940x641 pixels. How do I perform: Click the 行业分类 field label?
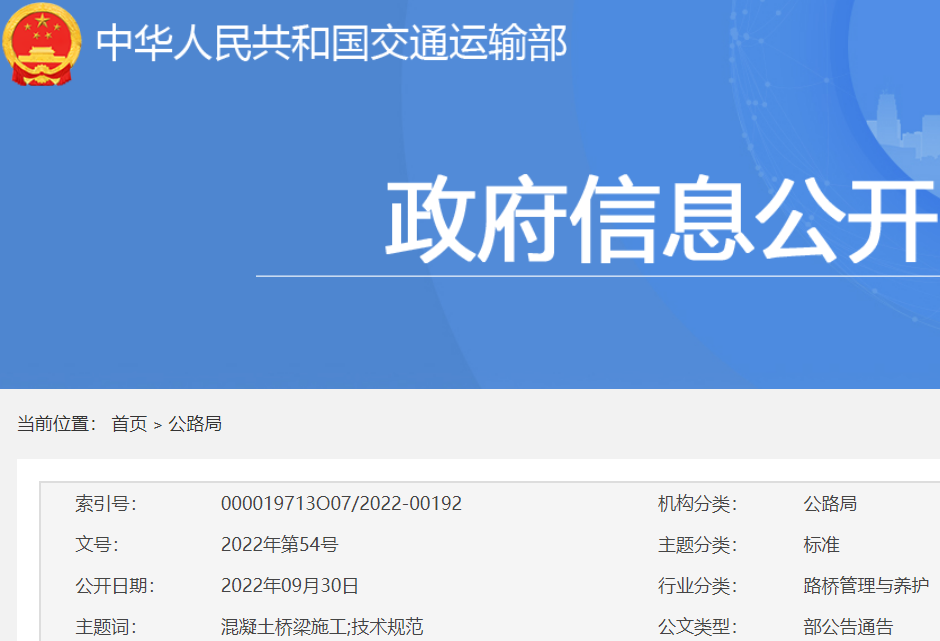tap(697, 586)
